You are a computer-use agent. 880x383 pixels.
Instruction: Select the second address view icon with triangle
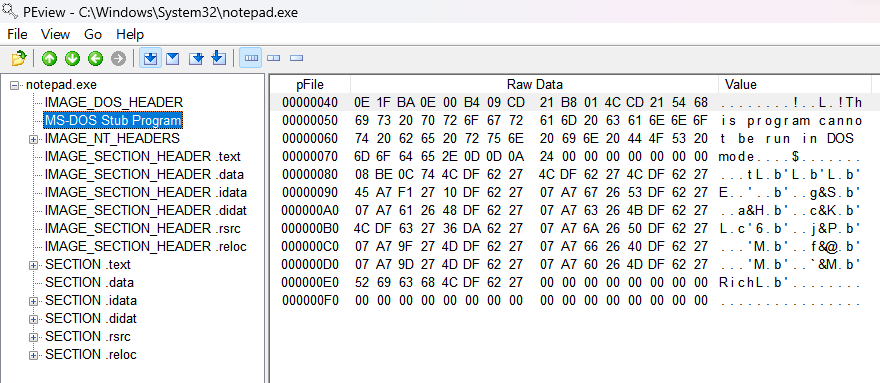click(173, 58)
